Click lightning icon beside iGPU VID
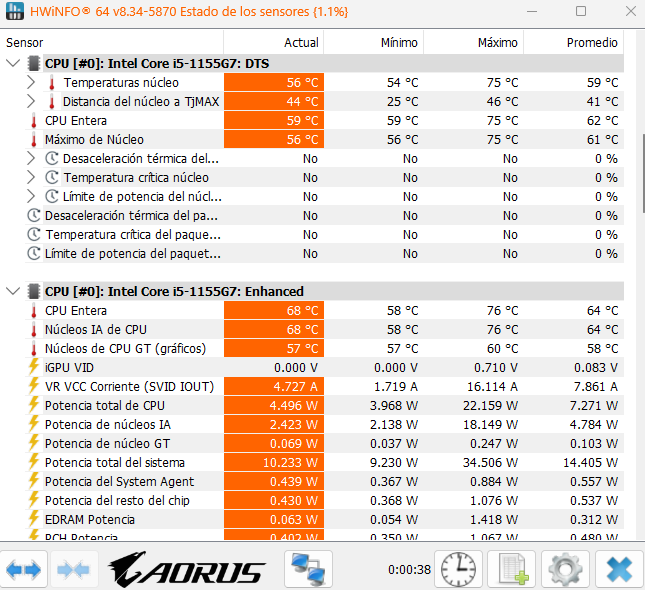645x590 pixels. click(34, 367)
